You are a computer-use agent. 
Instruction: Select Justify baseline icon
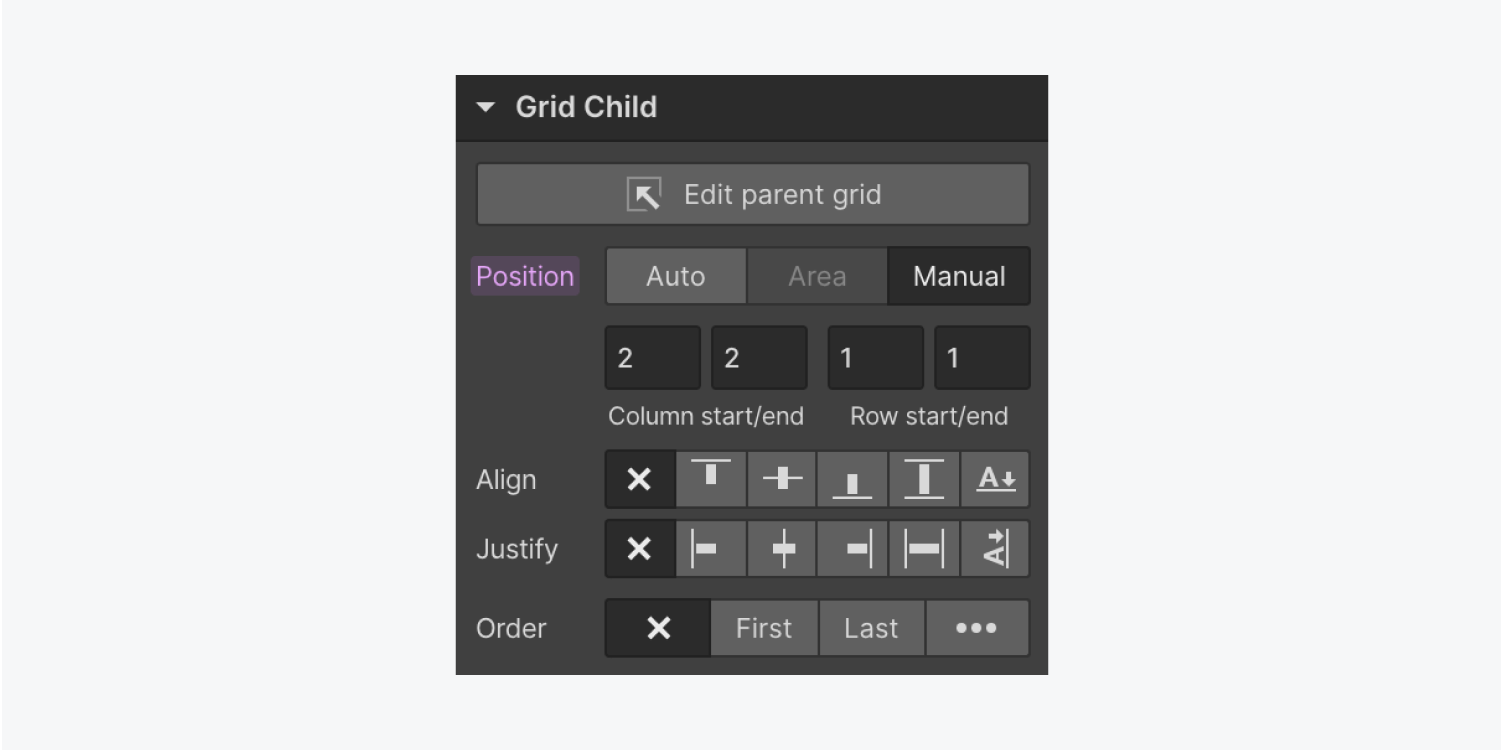coord(995,549)
